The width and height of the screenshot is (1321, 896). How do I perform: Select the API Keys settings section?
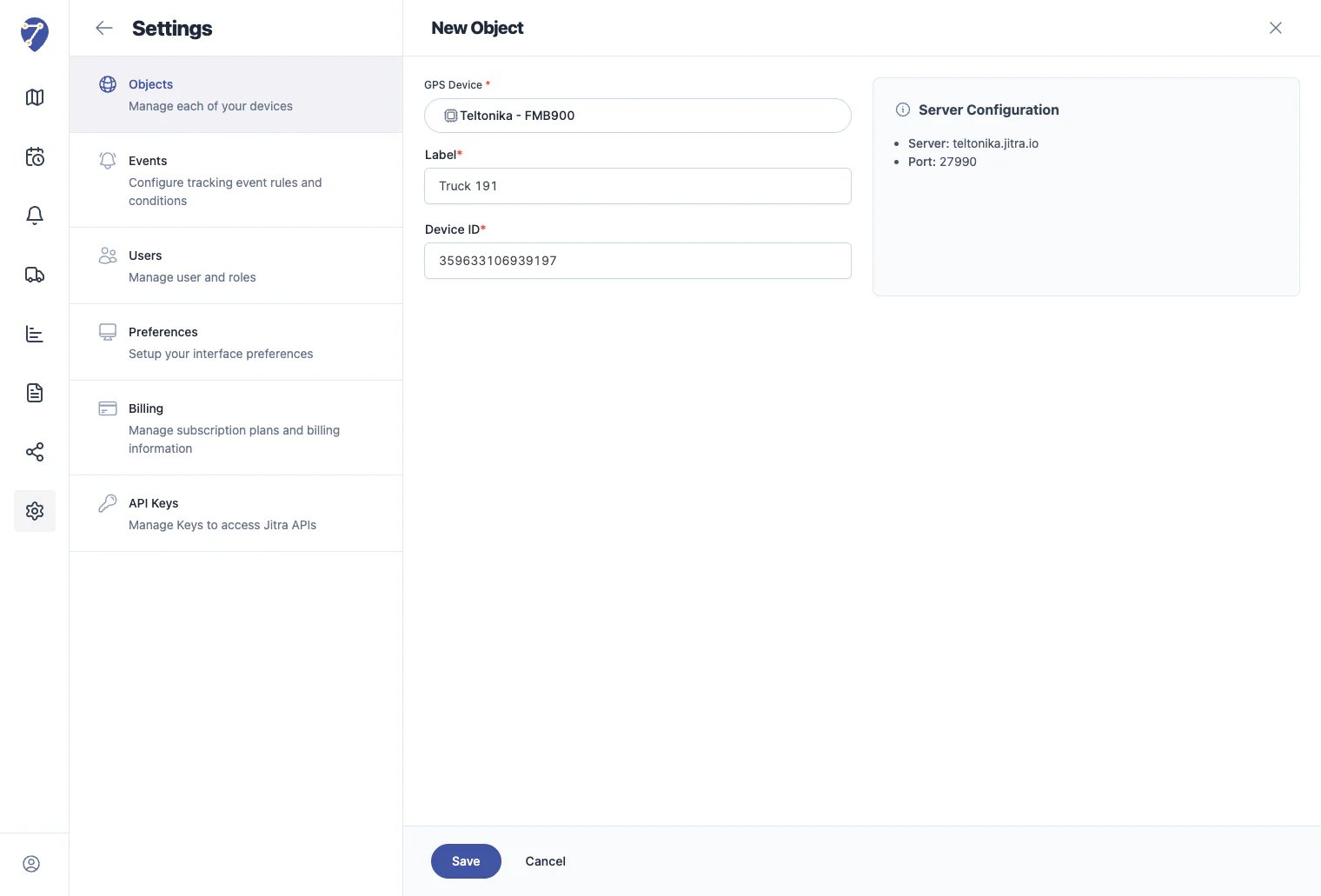236,514
